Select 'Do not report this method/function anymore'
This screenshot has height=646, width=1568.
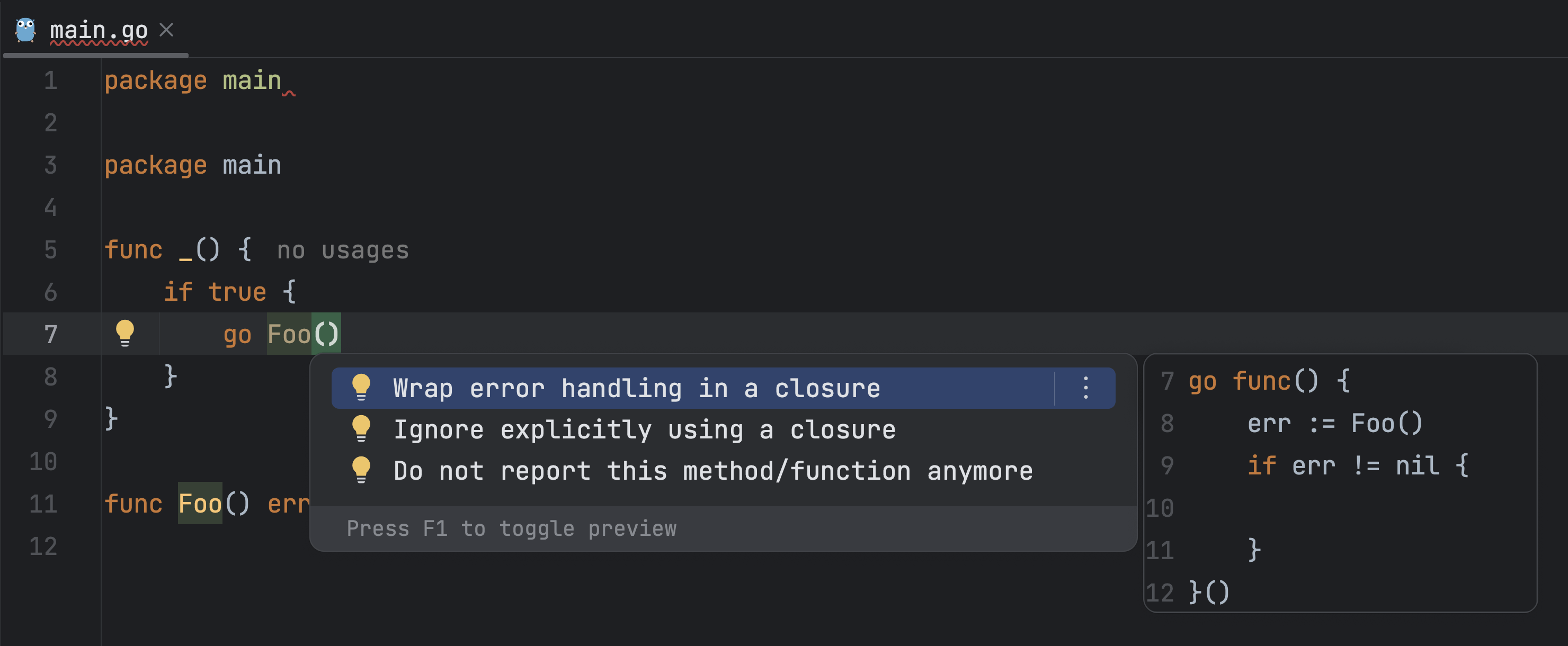(712, 471)
